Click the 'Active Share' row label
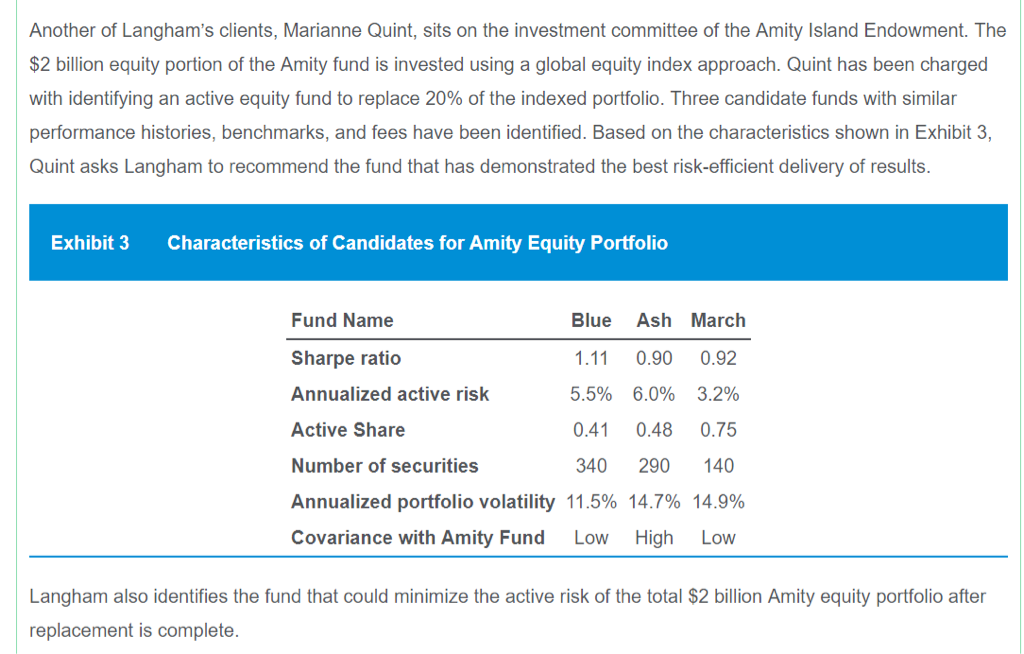 tap(348, 430)
